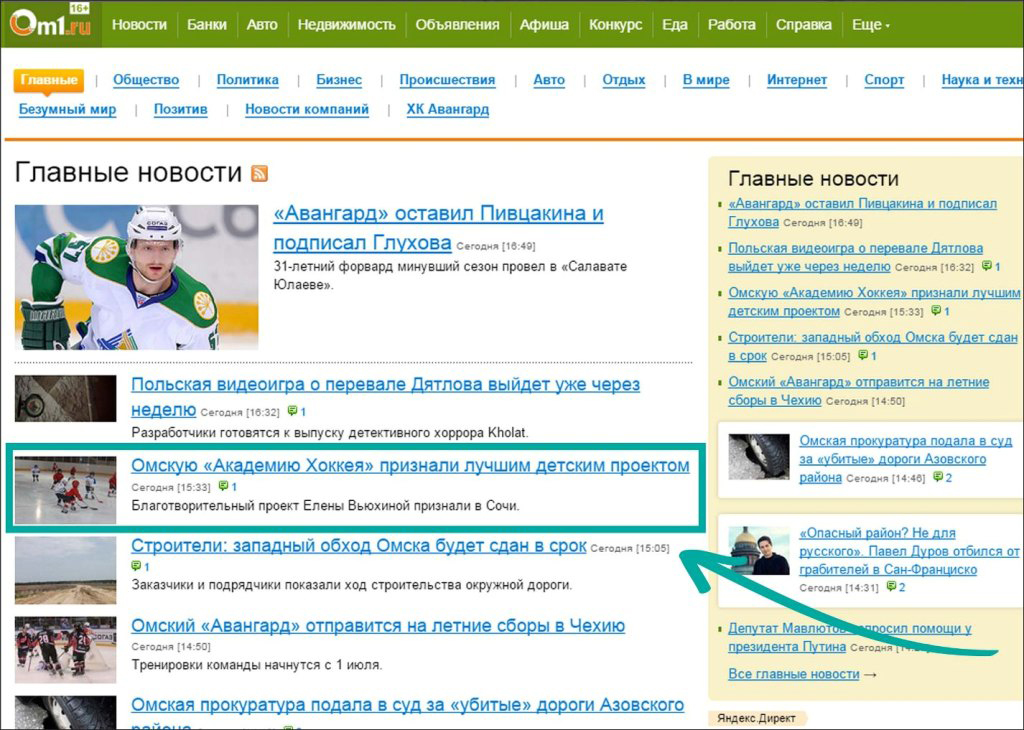
Task: Open main article Омскую «Академию Хоккея» признали лучшим
Action: click(410, 466)
